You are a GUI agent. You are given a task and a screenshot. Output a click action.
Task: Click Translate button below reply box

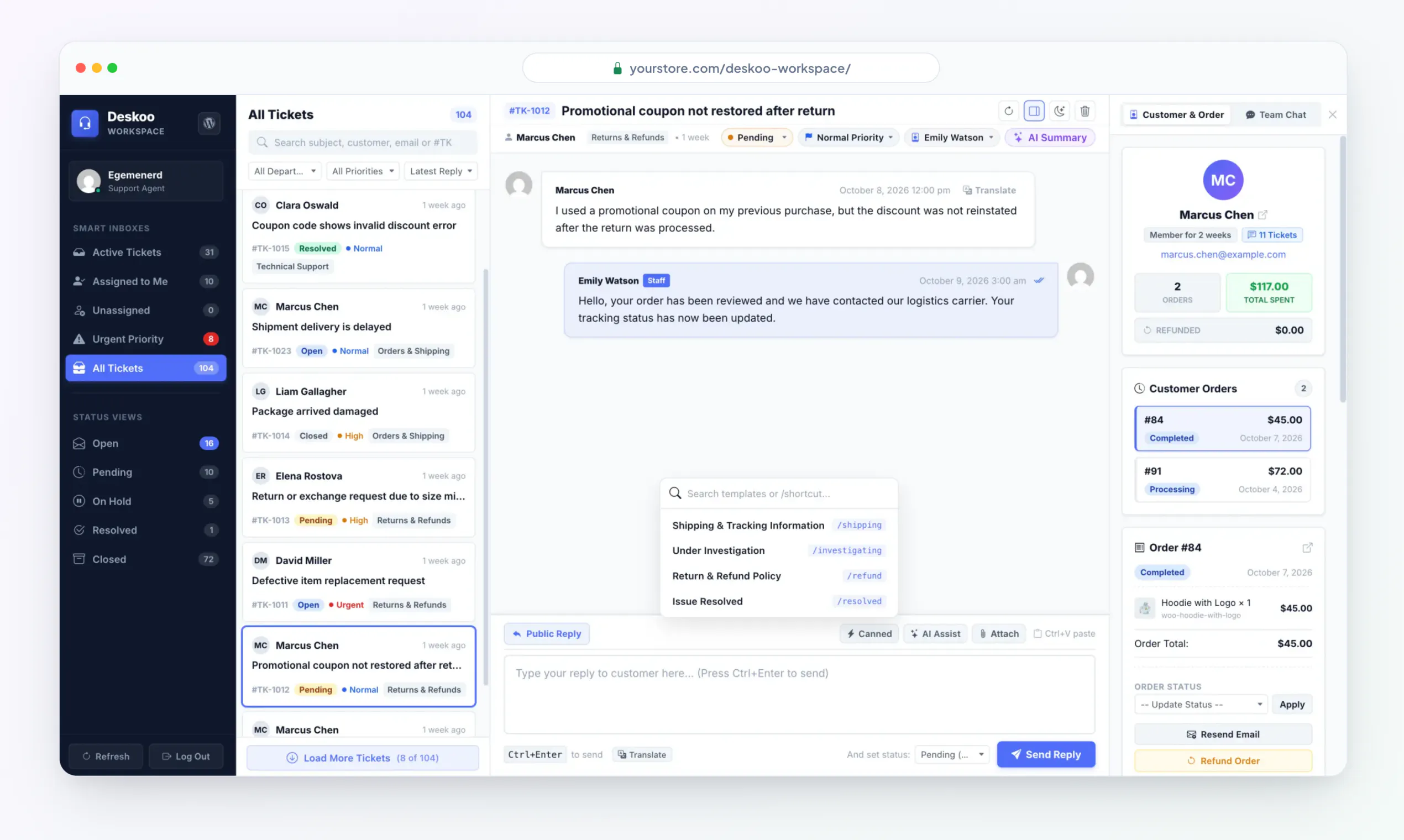click(x=641, y=754)
